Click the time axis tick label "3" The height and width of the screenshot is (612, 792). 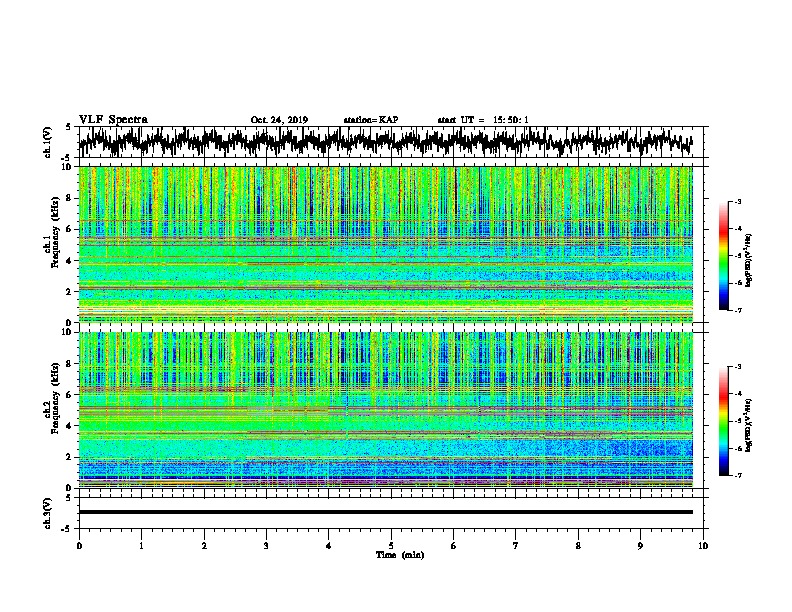[266, 546]
